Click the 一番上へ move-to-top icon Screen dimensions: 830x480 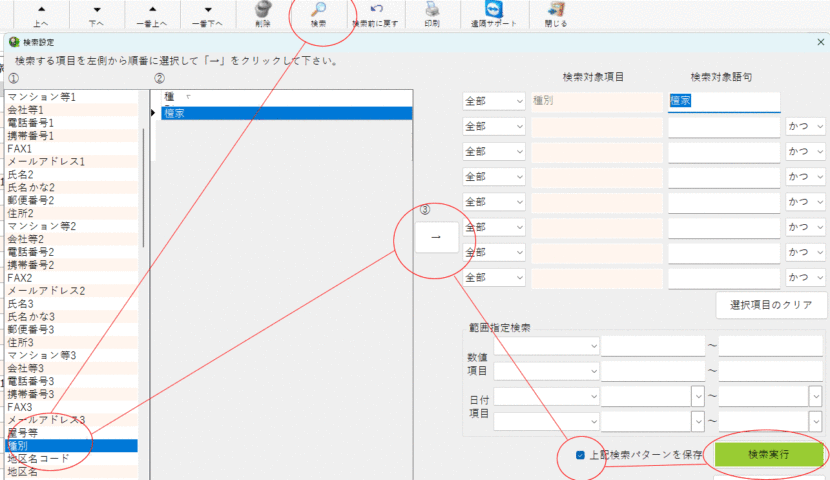(152, 9)
